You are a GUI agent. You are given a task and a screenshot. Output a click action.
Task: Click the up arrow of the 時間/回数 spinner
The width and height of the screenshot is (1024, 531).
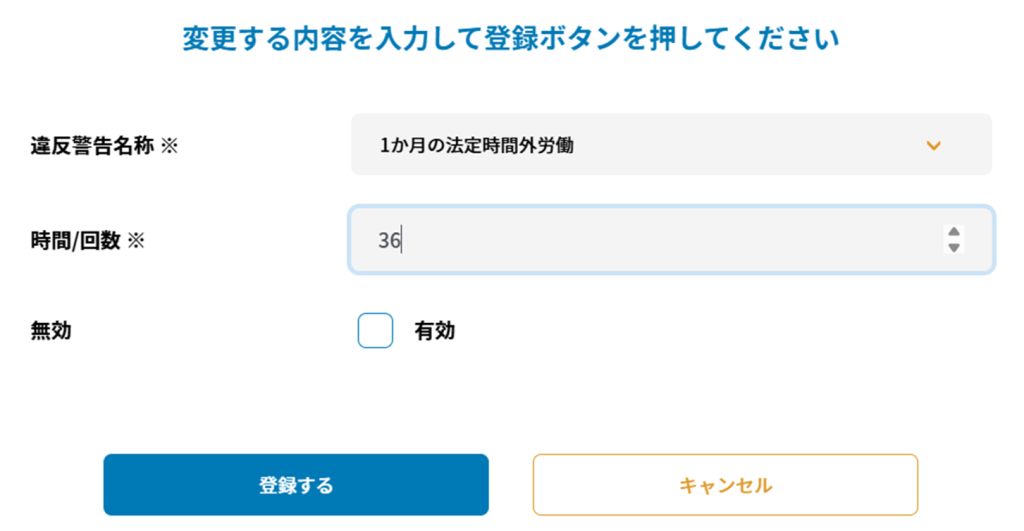tap(953, 232)
